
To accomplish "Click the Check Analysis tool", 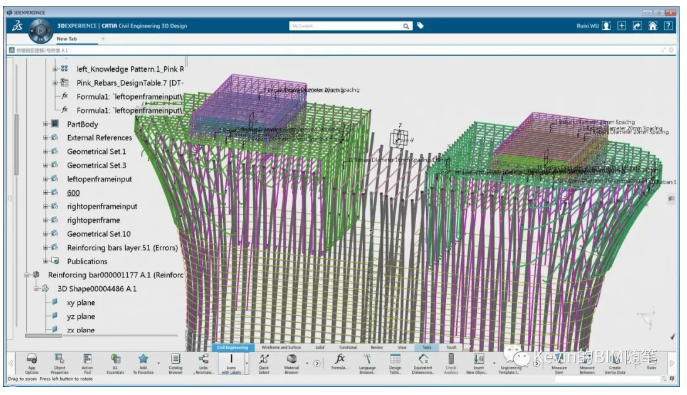I will (x=451, y=363).
